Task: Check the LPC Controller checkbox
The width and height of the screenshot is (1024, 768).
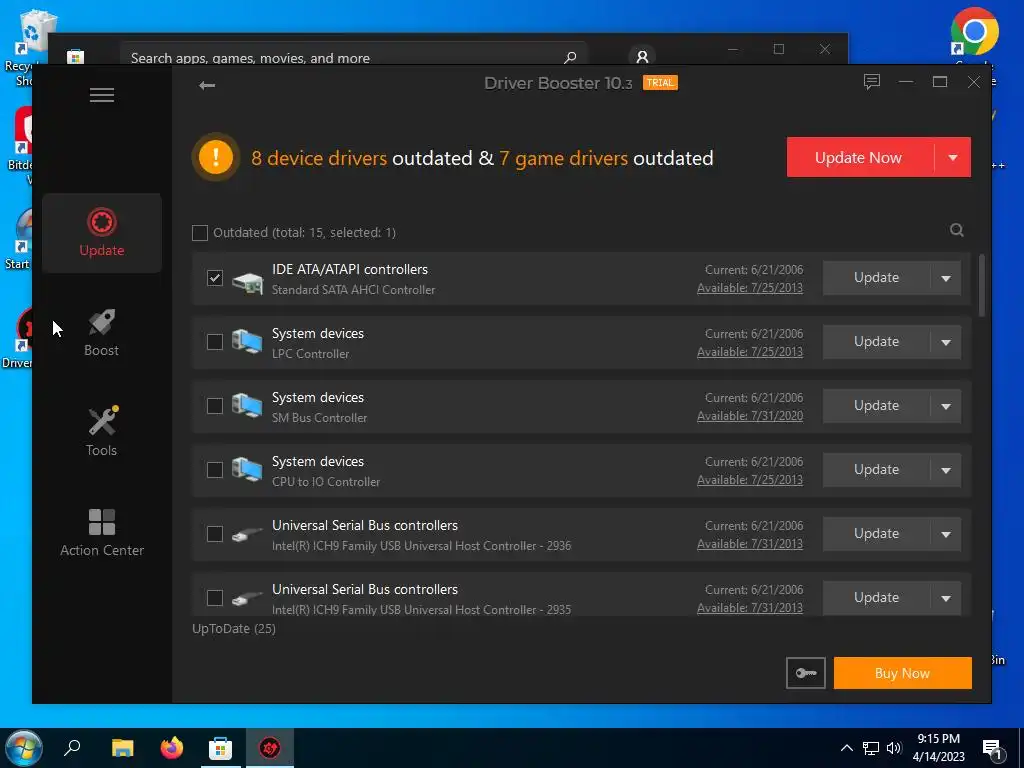Action: pos(215,342)
